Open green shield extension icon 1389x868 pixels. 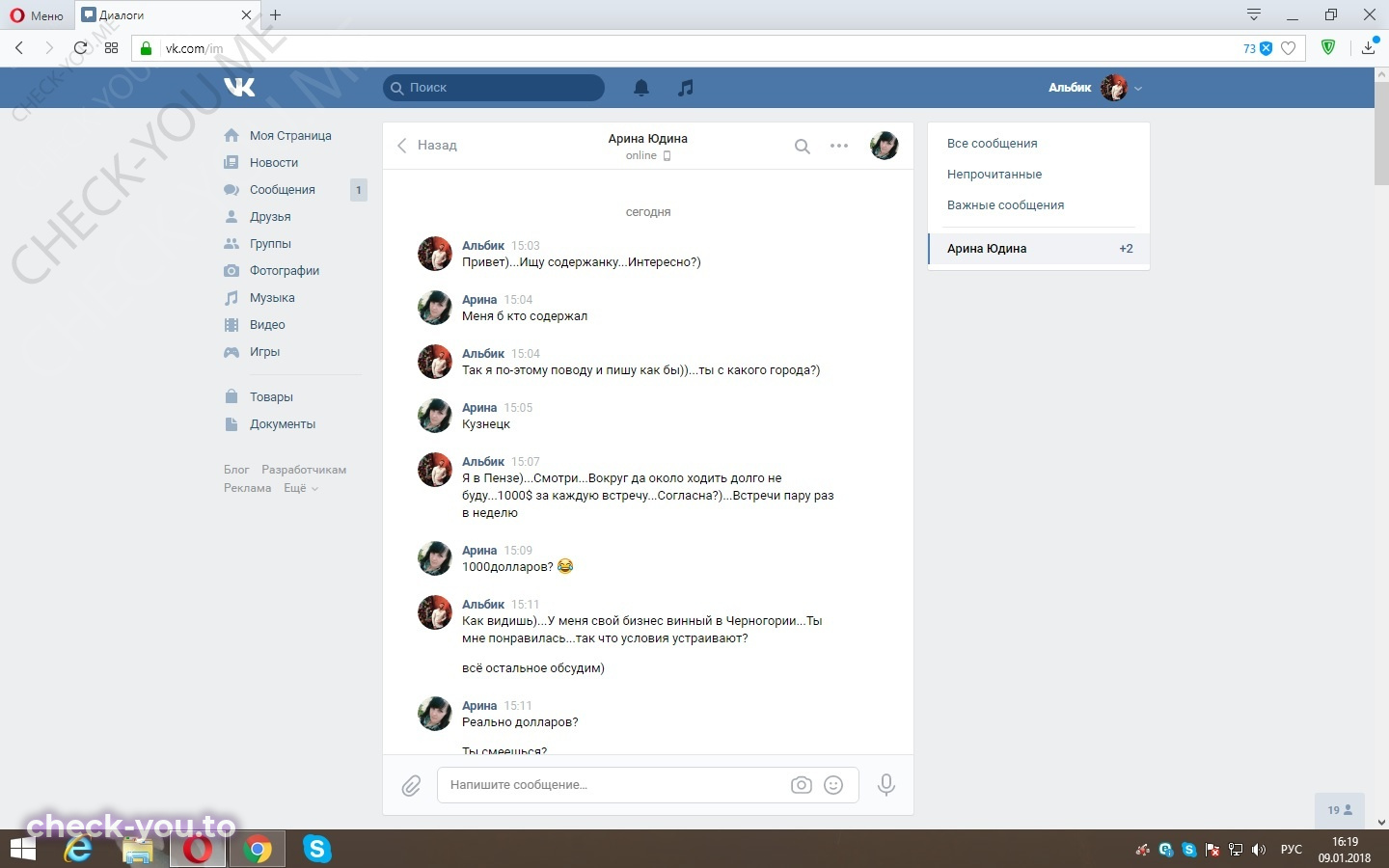(1328, 47)
